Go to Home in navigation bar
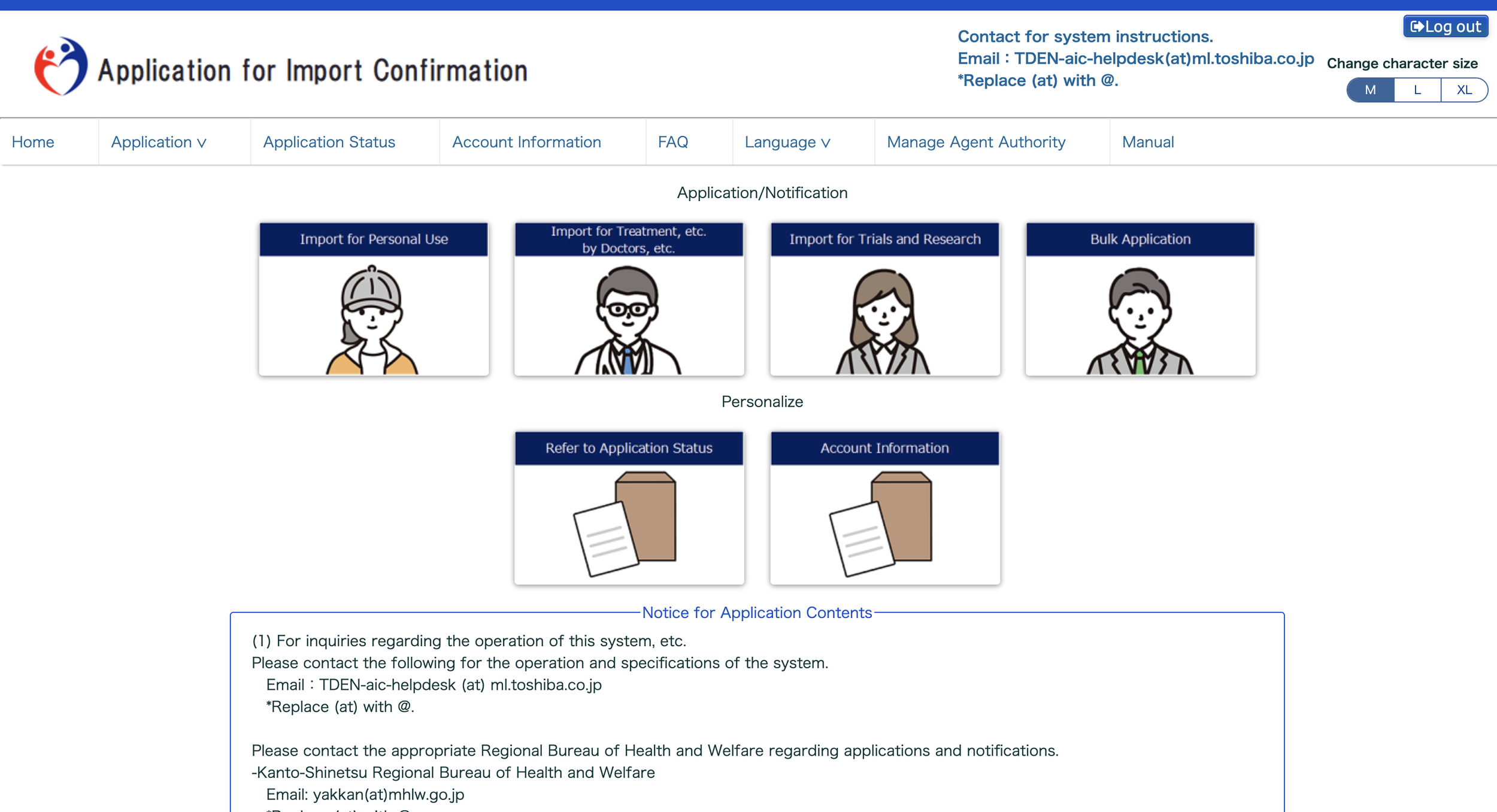The height and width of the screenshot is (812, 1497). pyautogui.click(x=33, y=142)
